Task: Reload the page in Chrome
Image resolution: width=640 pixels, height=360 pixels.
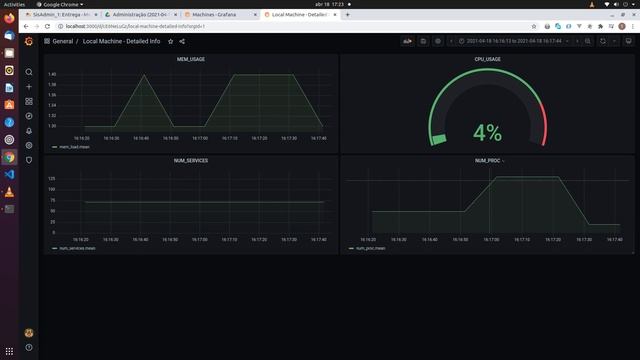Action: (47, 27)
